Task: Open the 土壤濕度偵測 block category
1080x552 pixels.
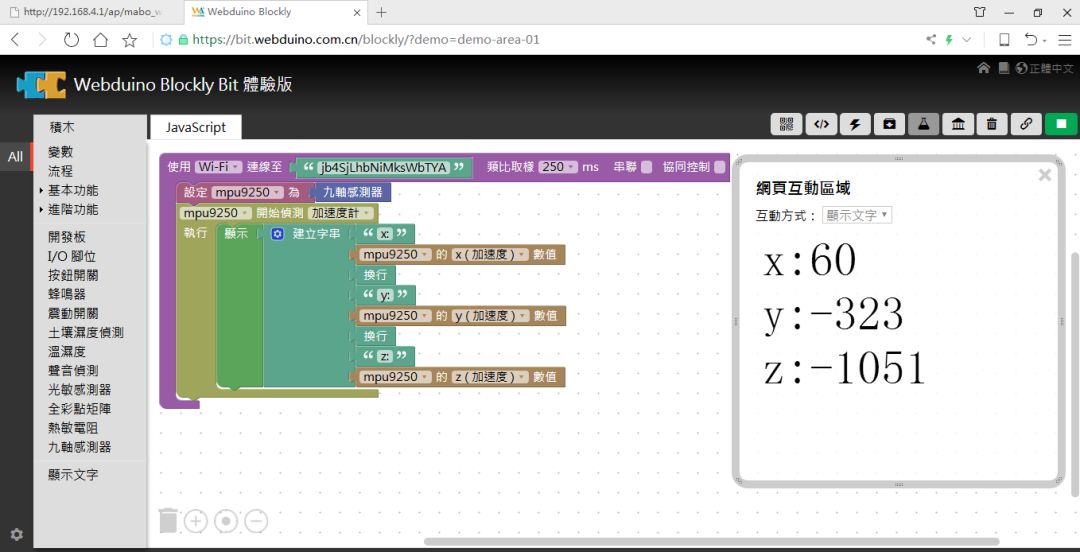Action: [x=85, y=332]
